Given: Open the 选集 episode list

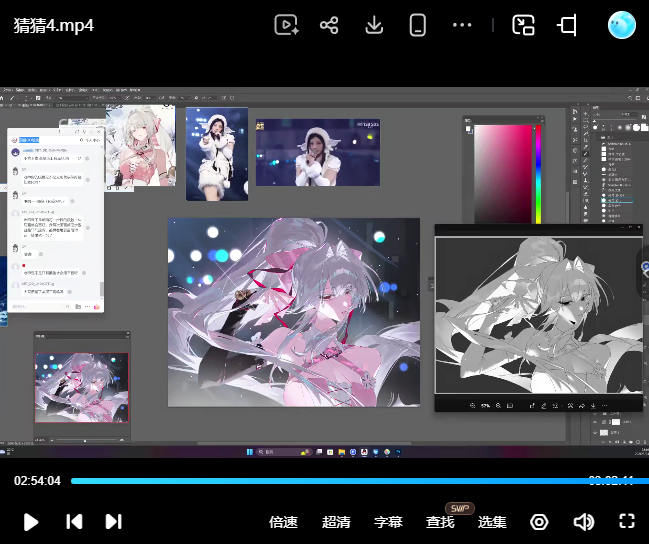Looking at the screenshot, I should pyautogui.click(x=492, y=522).
